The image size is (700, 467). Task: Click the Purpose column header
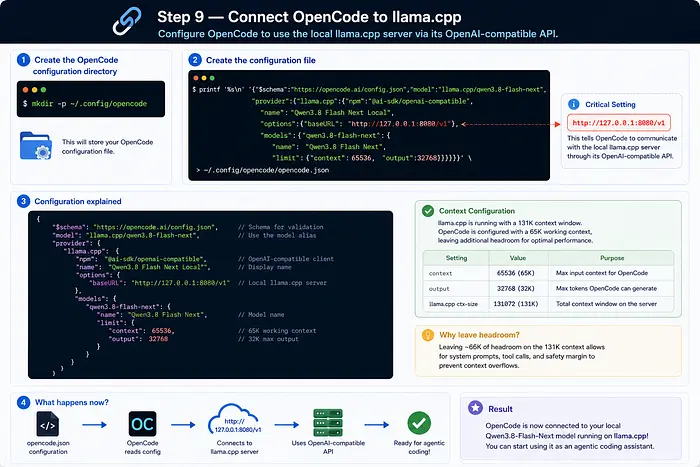click(612, 258)
